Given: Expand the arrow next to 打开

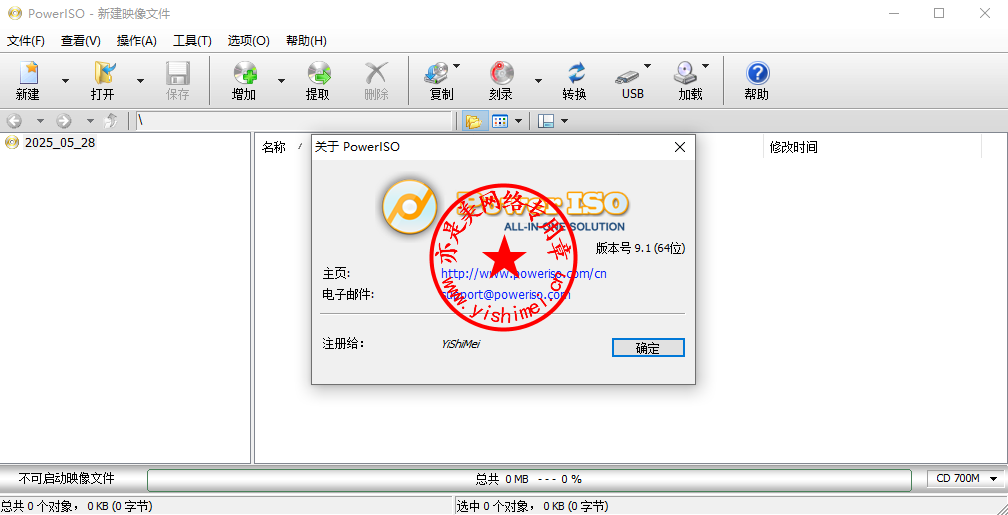Looking at the screenshot, I should [x=140, y=80].
